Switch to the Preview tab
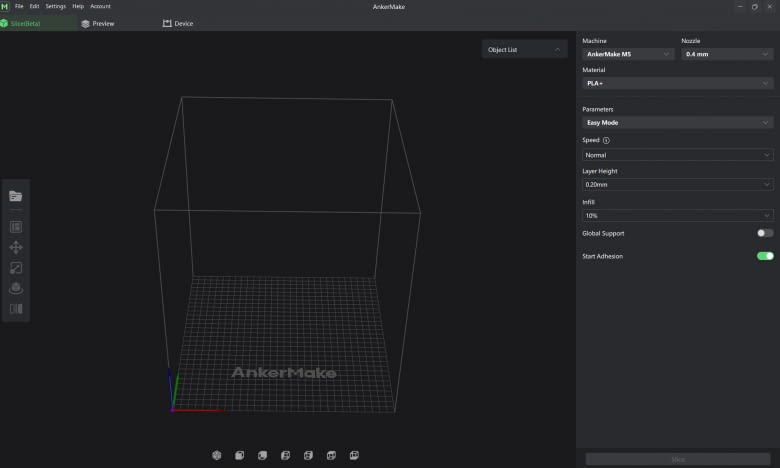The width and height of the screenshot is (780, 468). 98,23
